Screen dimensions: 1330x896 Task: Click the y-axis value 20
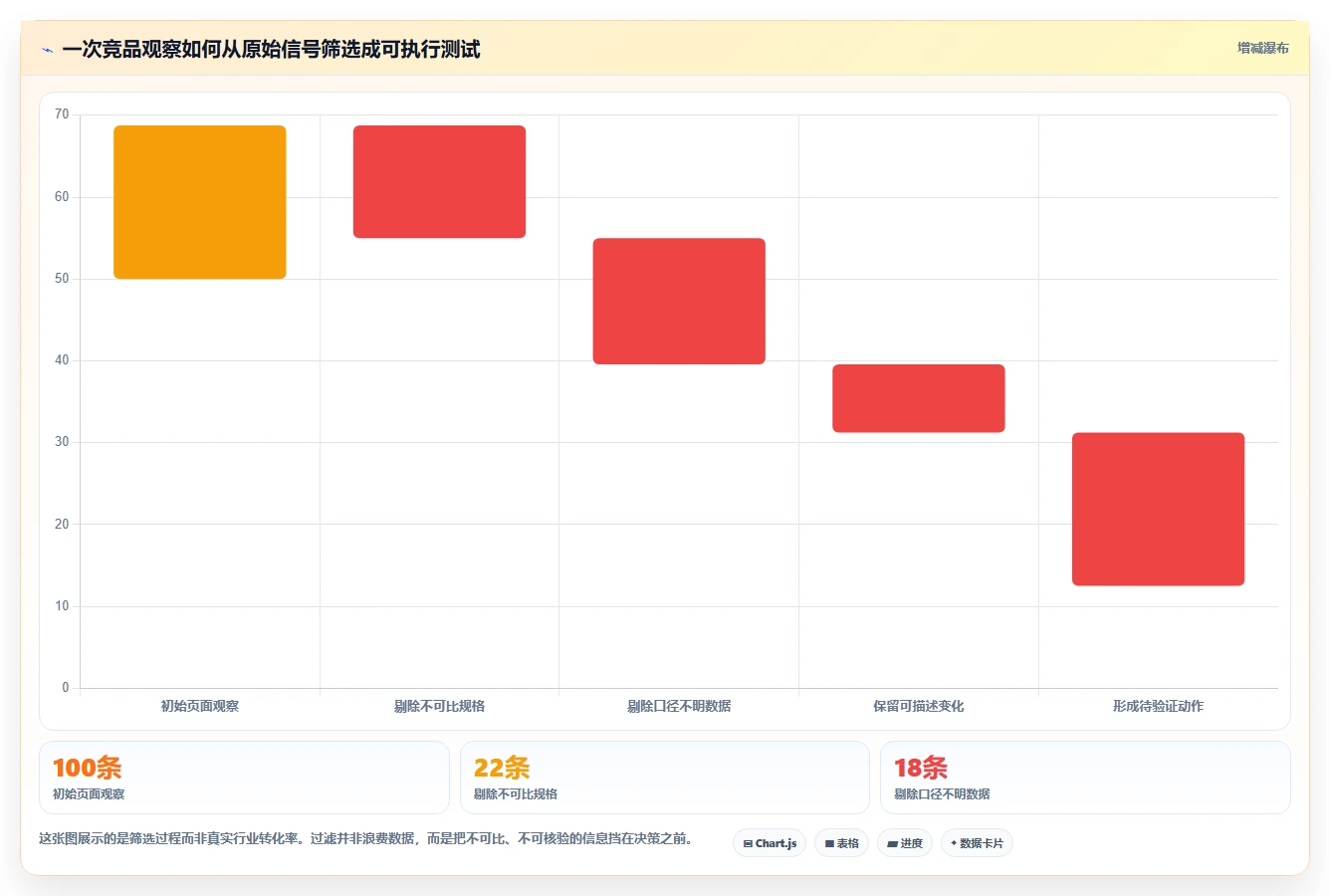[62, 525]
